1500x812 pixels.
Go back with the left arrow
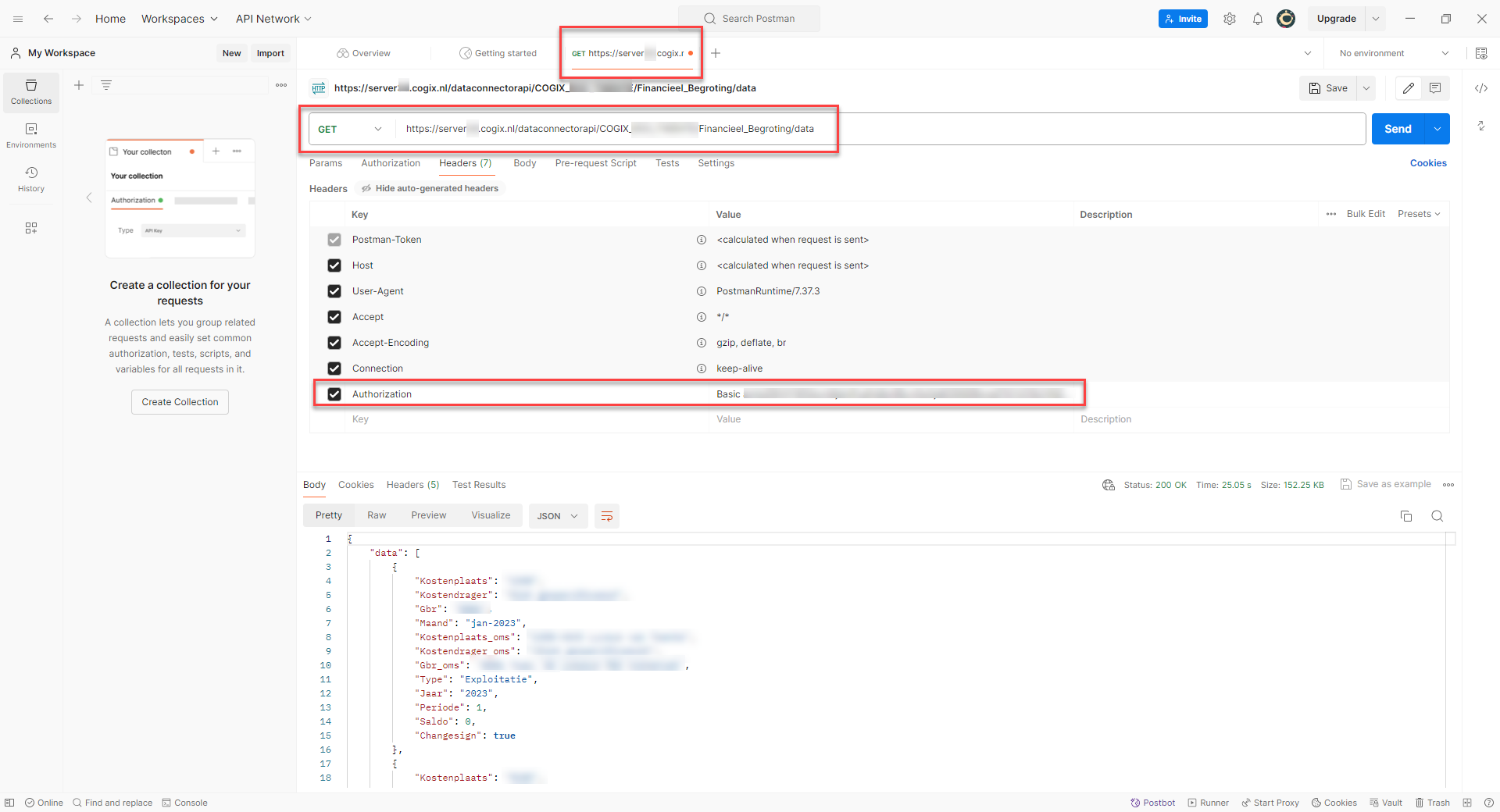point(48,19)
